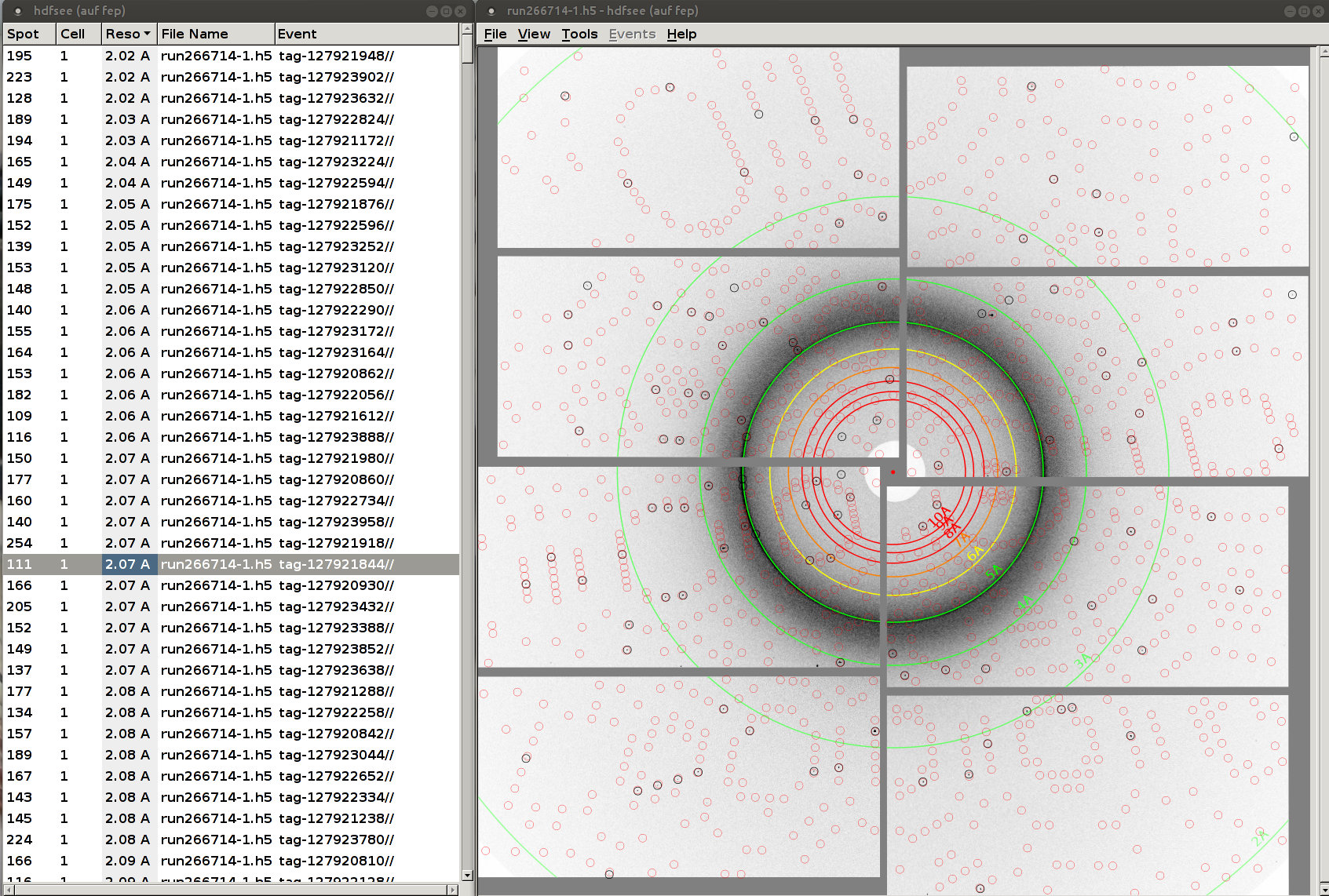The image size is (1329, 896).
Task: Select row with event tag-127923780//
Action: (232, 840)
